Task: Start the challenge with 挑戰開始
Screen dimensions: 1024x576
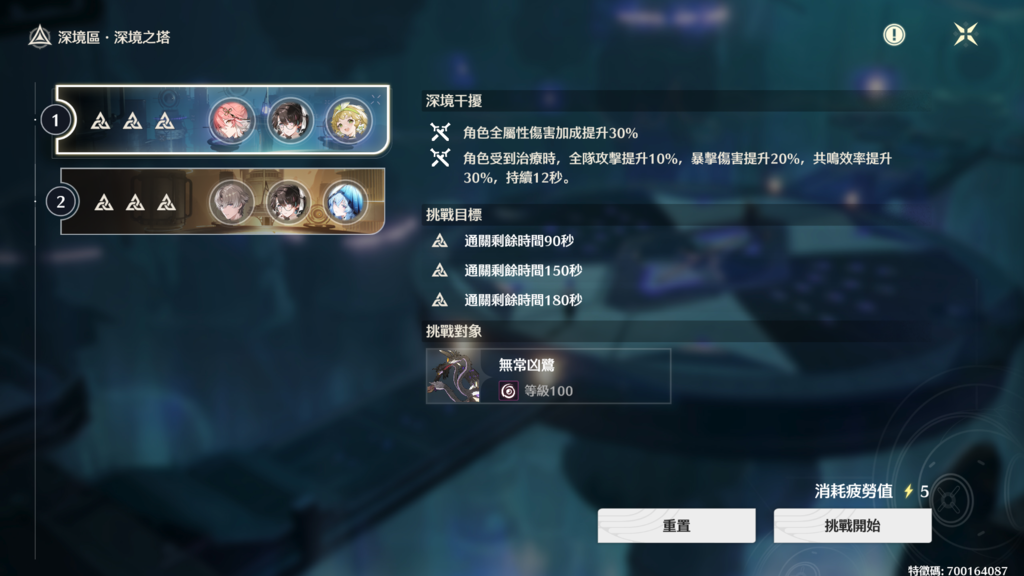Action: tap(852, 526)
